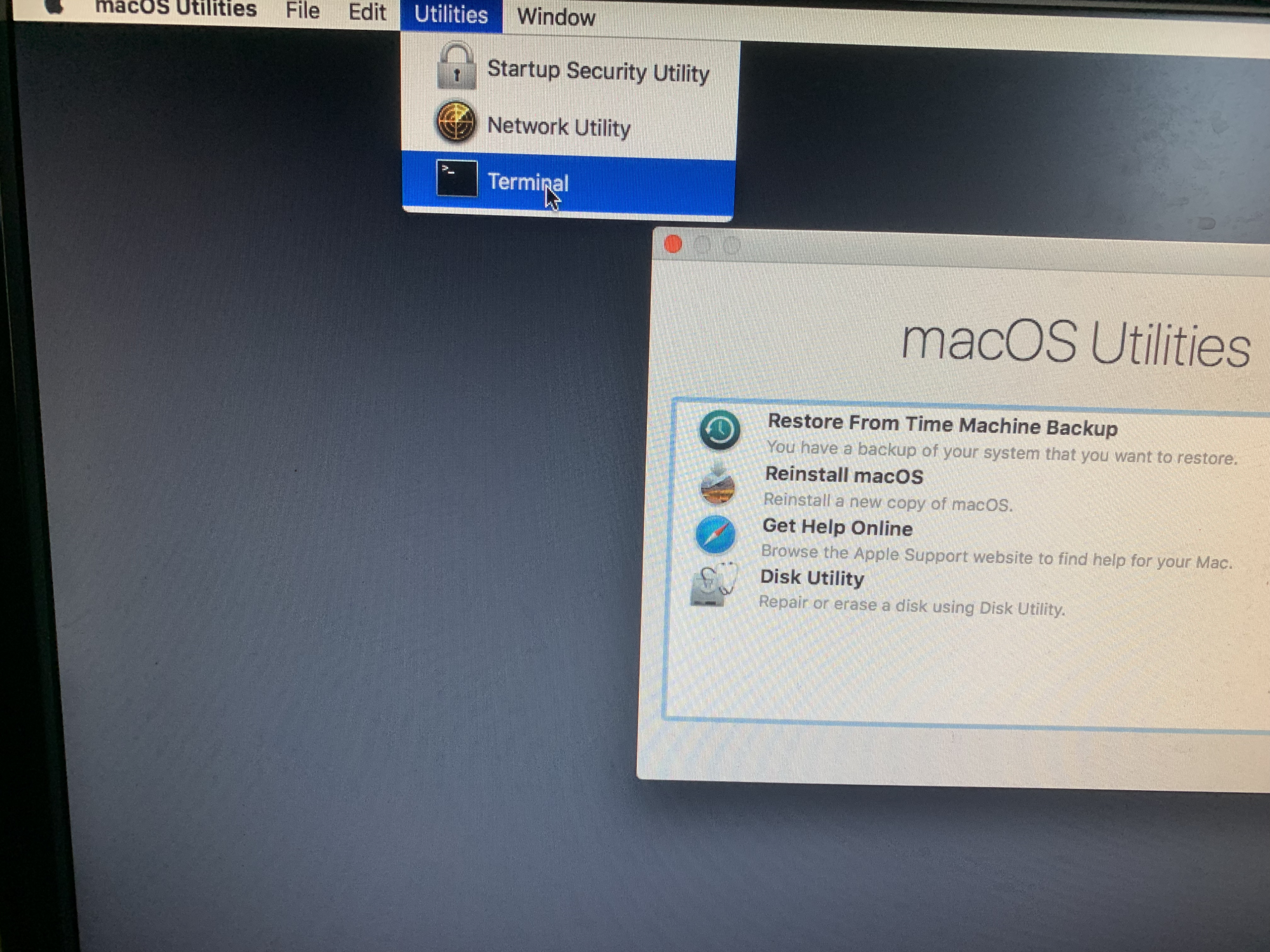Click the Disk Utility stethoscope icon

pos(714,585)
